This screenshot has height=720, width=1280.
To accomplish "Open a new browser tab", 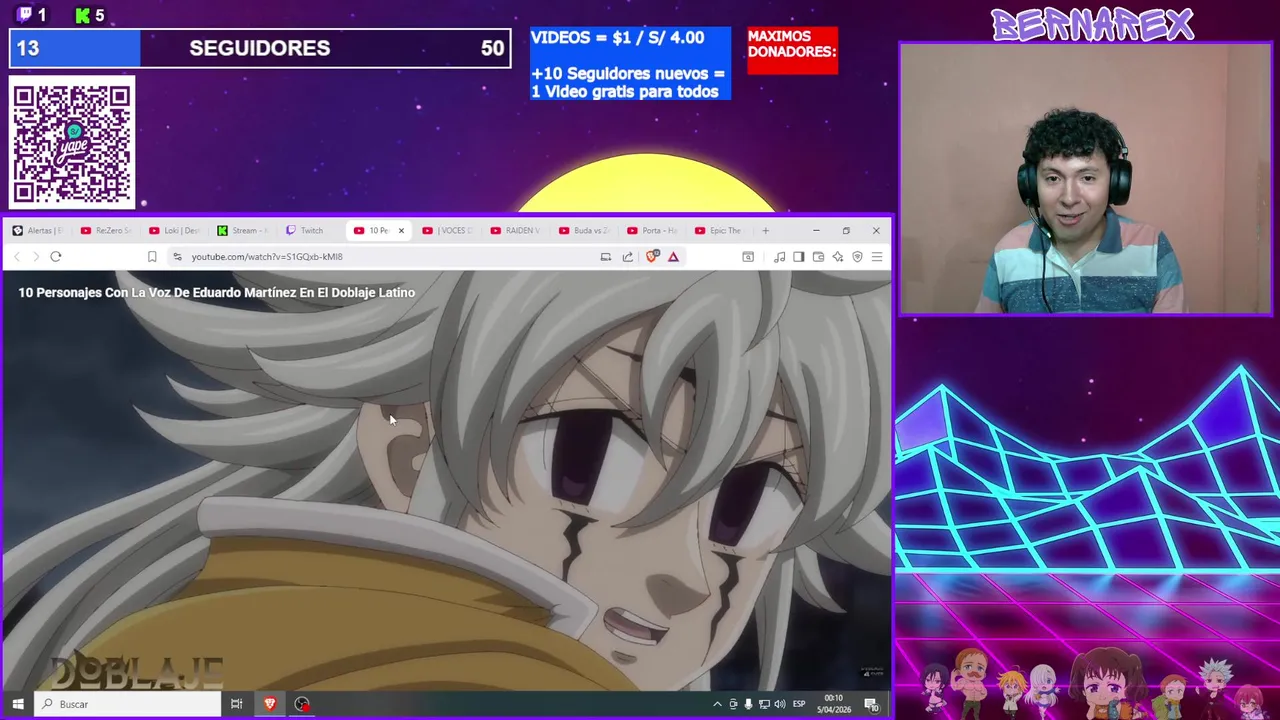I will [765, 231].
